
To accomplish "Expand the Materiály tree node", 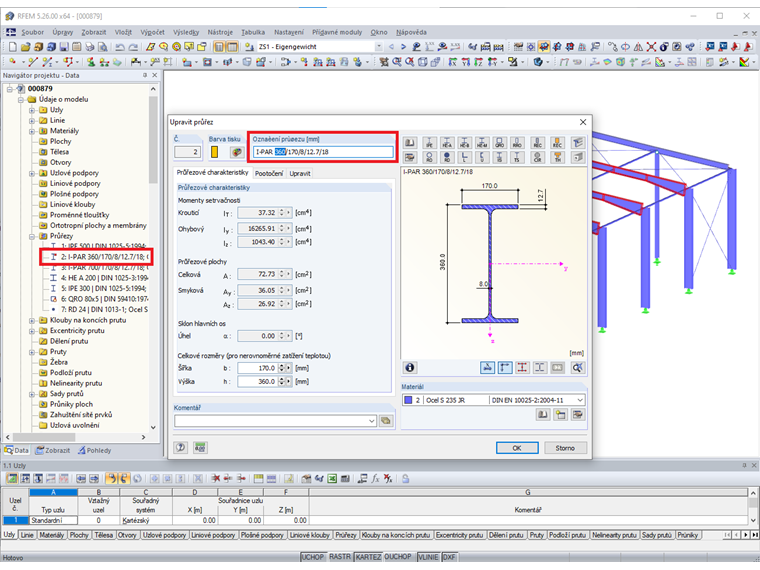I will click(32, 131).
